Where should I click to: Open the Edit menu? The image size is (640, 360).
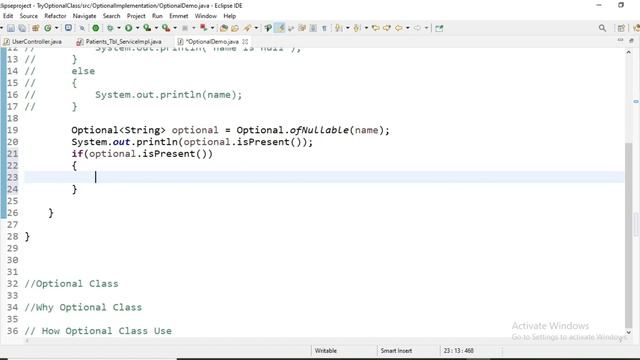pos(8,16)
